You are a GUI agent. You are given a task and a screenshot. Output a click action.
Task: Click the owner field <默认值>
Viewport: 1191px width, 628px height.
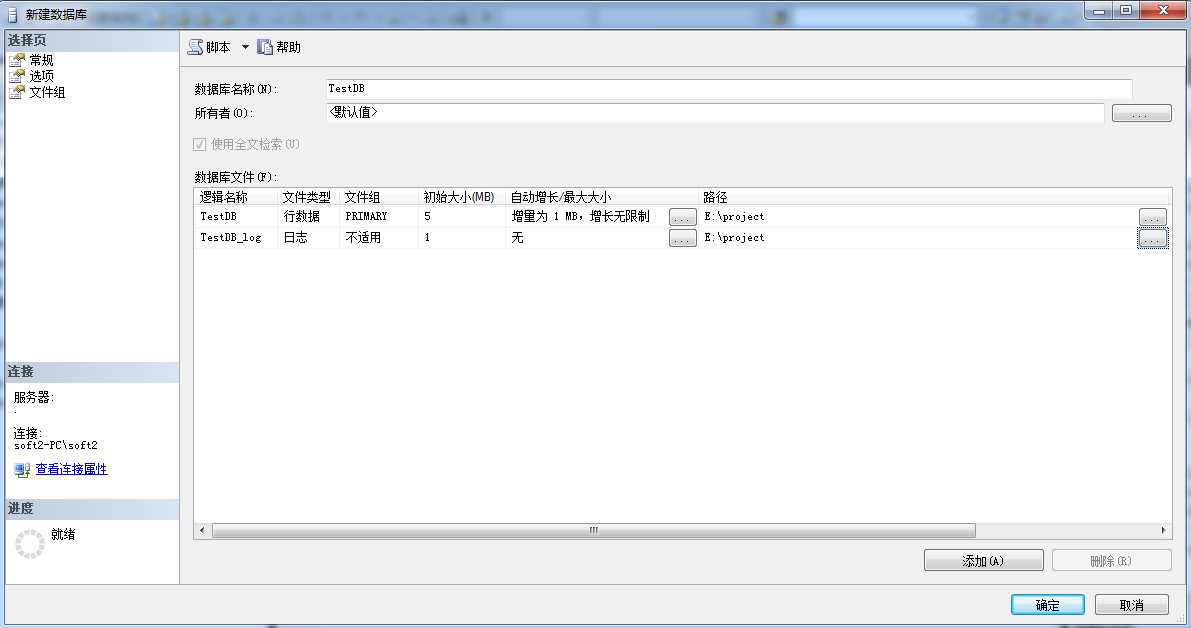715,112
